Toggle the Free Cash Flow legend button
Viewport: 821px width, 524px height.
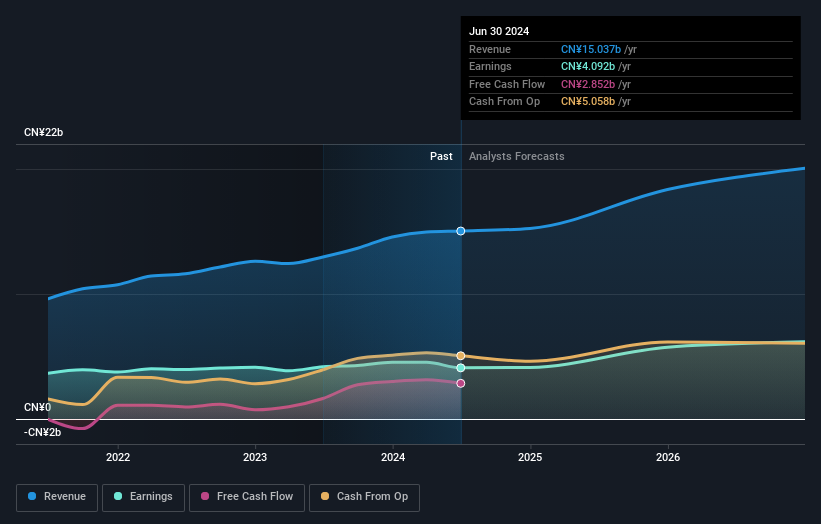[247, 497]
